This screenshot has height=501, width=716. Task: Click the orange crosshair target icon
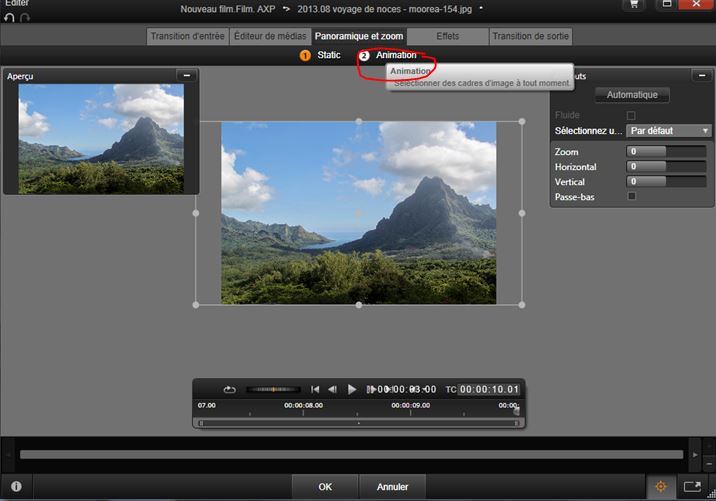(x=660, y=487)
